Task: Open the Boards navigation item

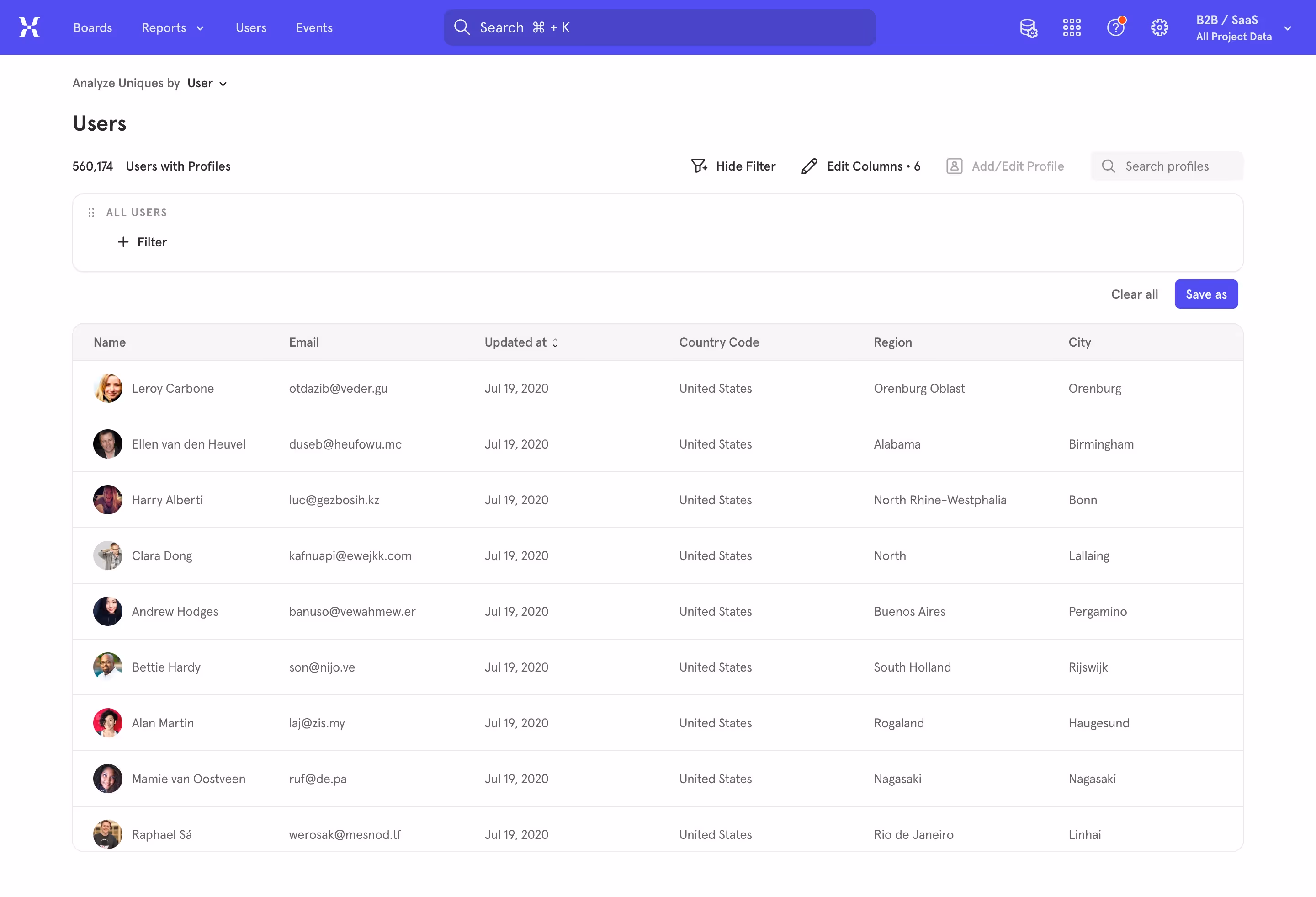Action: point(92,27)
